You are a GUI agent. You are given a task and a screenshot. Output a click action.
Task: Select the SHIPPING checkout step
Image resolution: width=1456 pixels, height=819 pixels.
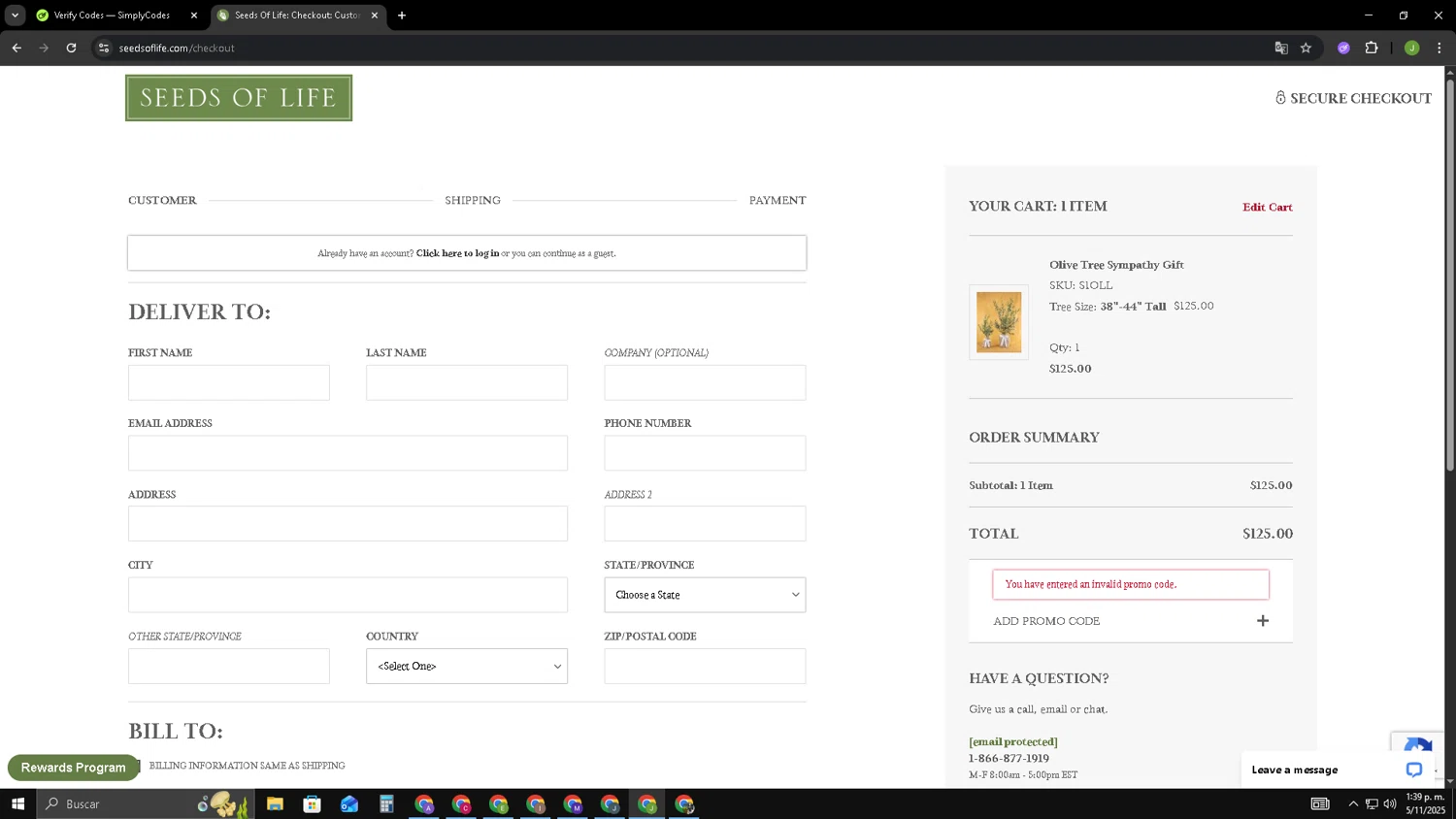pos(473,200)
